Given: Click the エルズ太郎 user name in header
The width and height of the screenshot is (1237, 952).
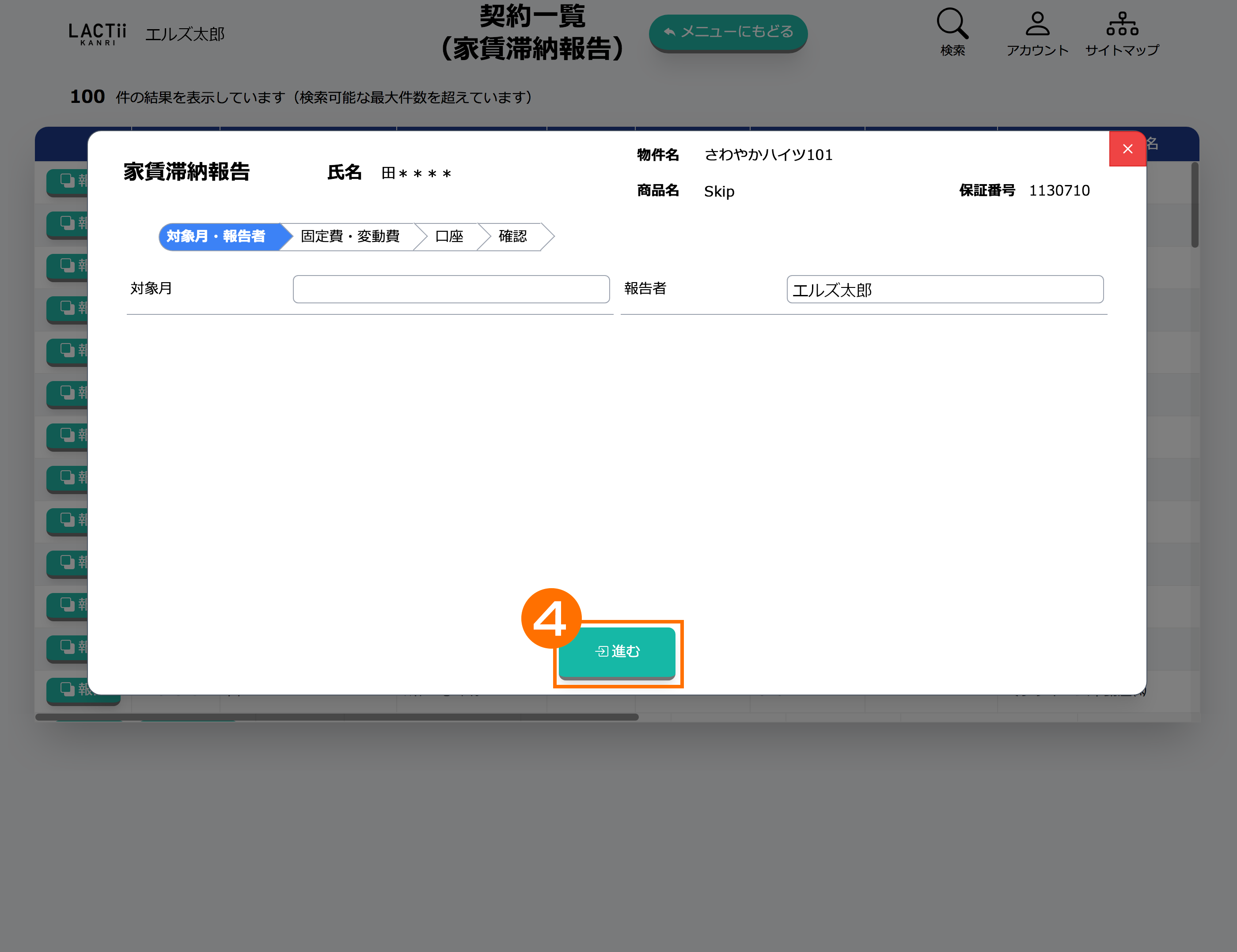Looking at the screenshot, I should coord(185,34).
